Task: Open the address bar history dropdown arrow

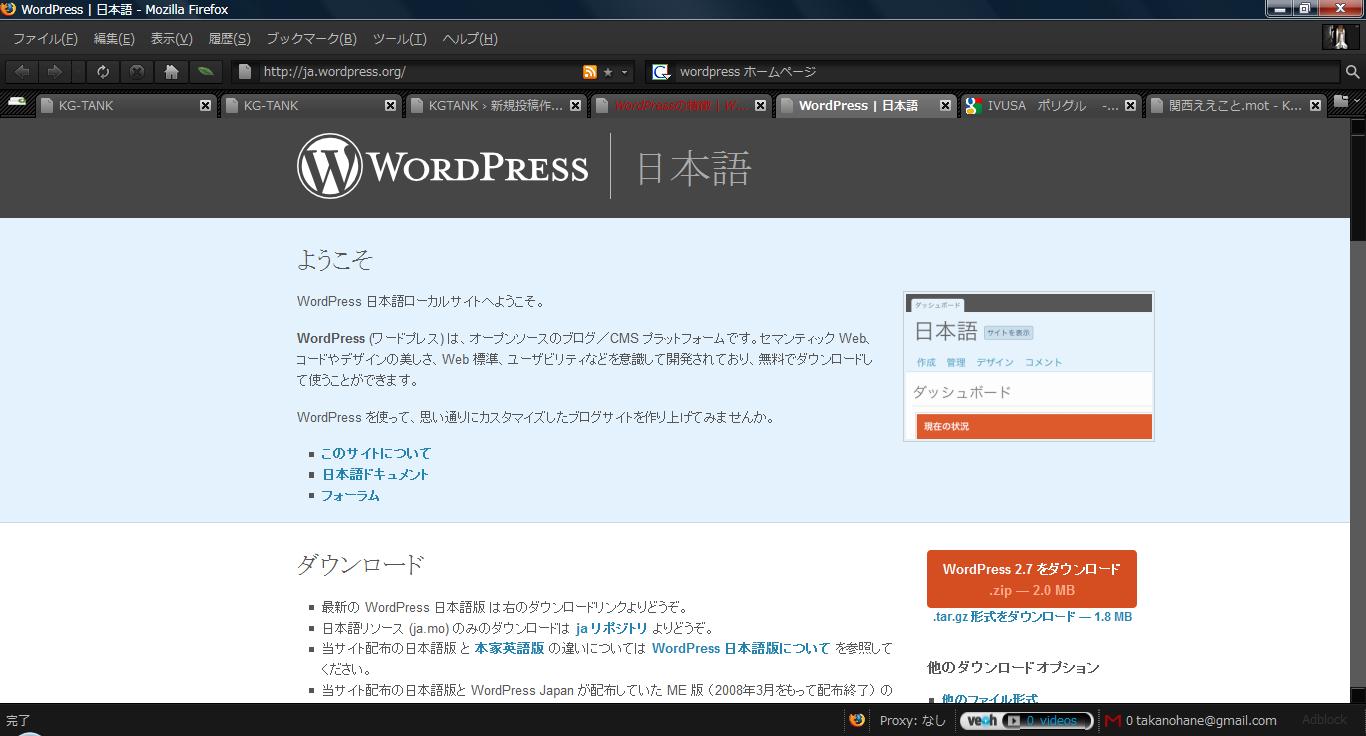Action: pyautogui.click(x=625, y=72)
